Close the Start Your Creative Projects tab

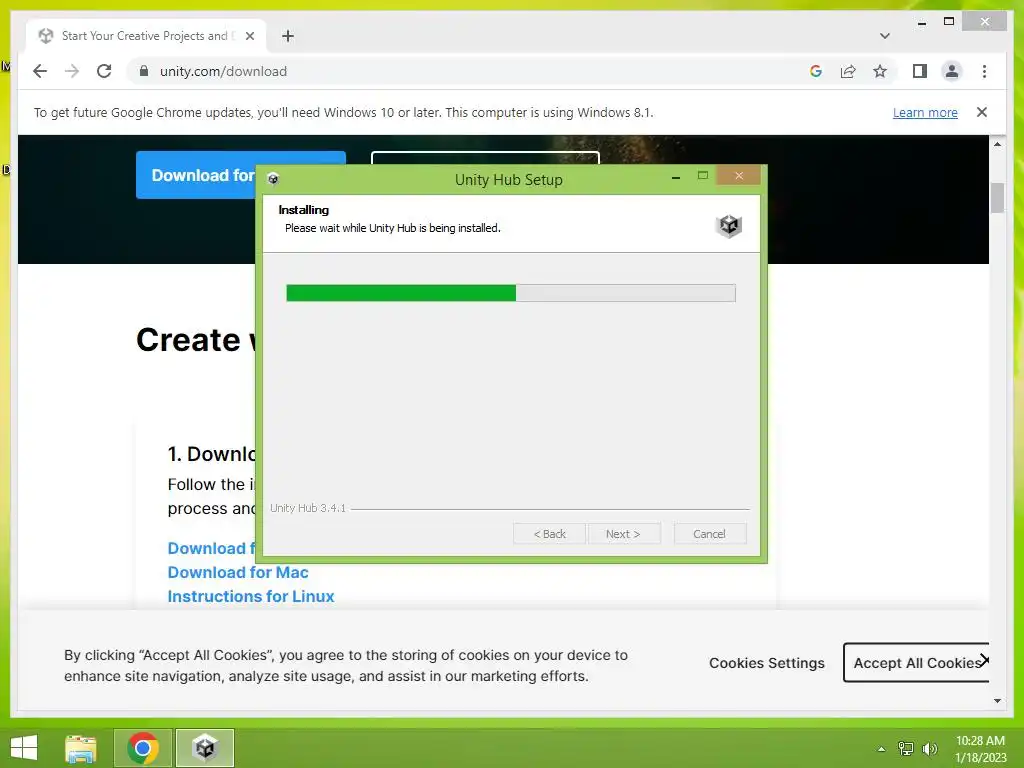249,36
